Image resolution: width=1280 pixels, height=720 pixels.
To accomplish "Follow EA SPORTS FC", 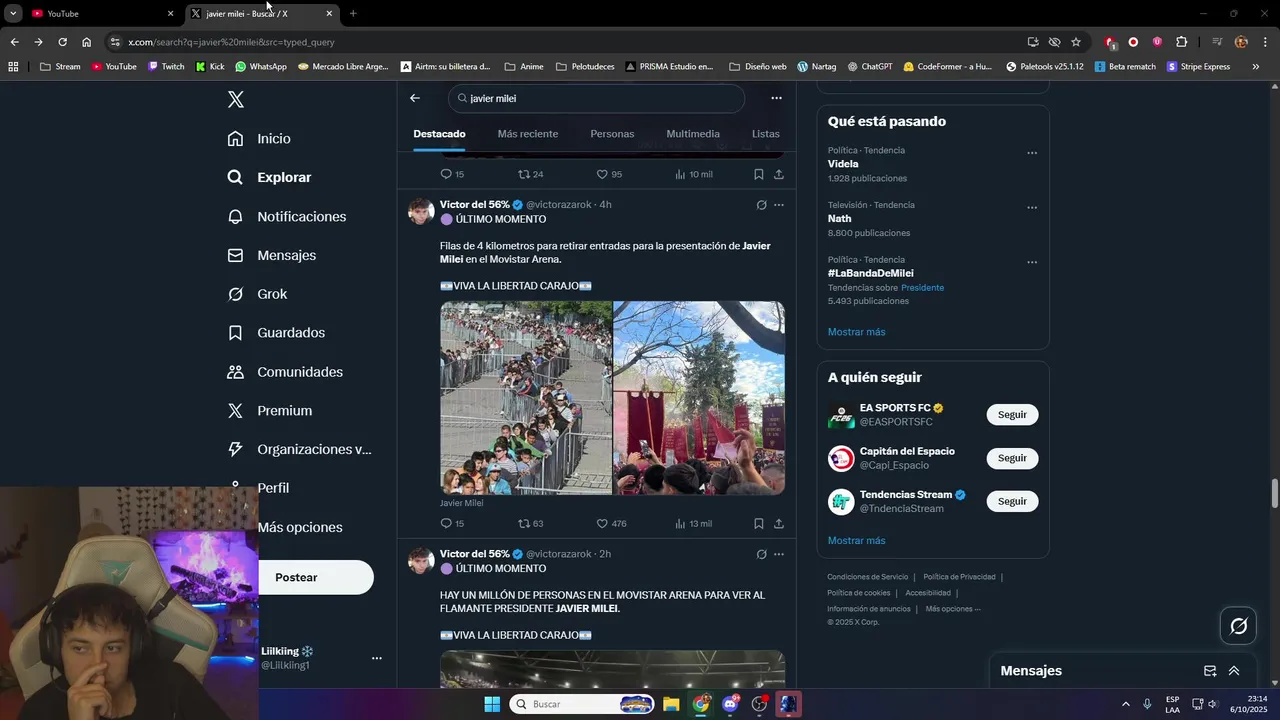I will pos(1012,414).
